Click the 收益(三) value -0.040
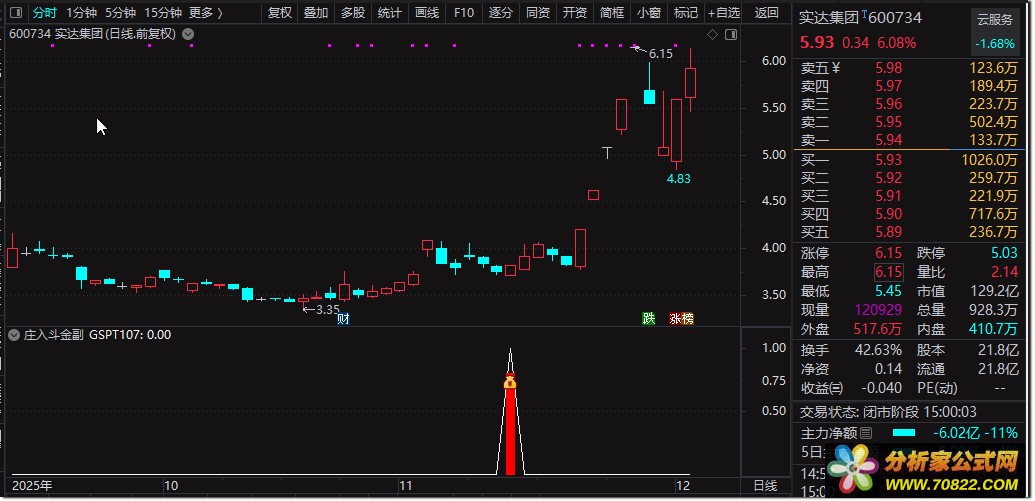The image size is (1035, 501). click(881, 388)
